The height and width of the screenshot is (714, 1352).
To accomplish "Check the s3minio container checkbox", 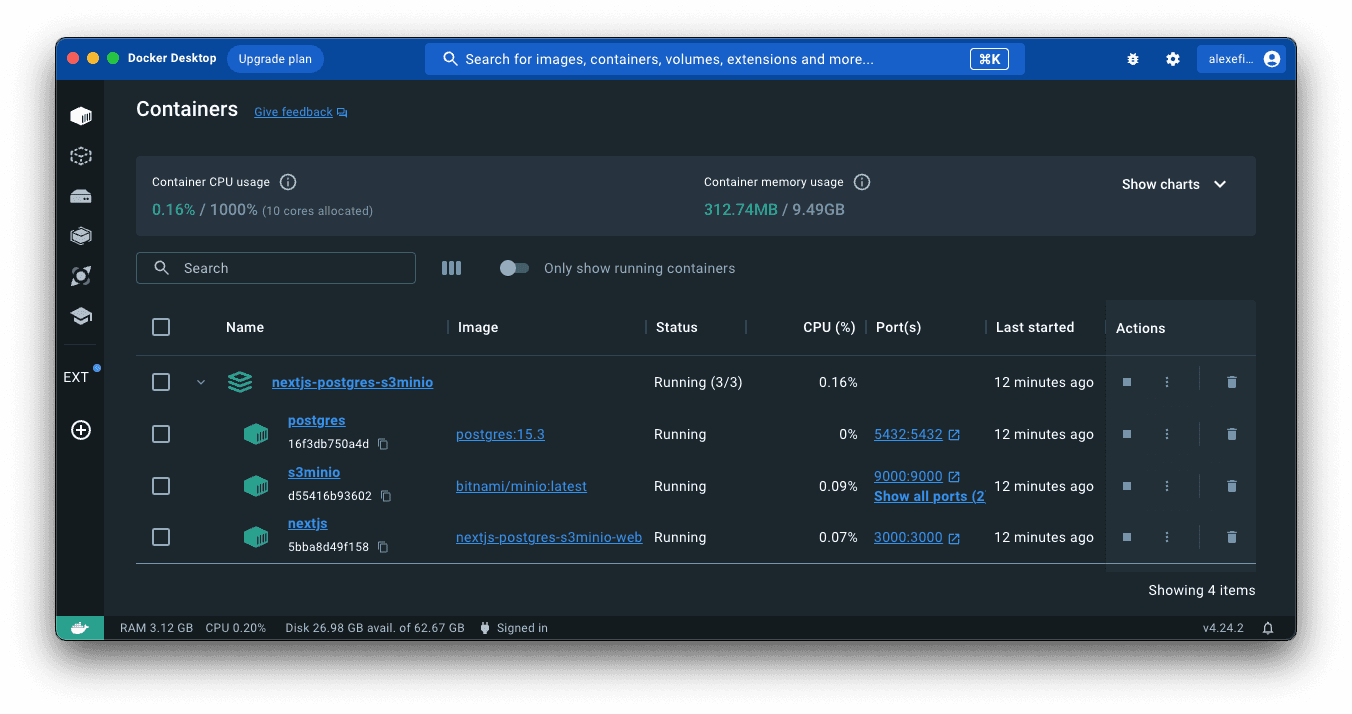I will point(161,486).
